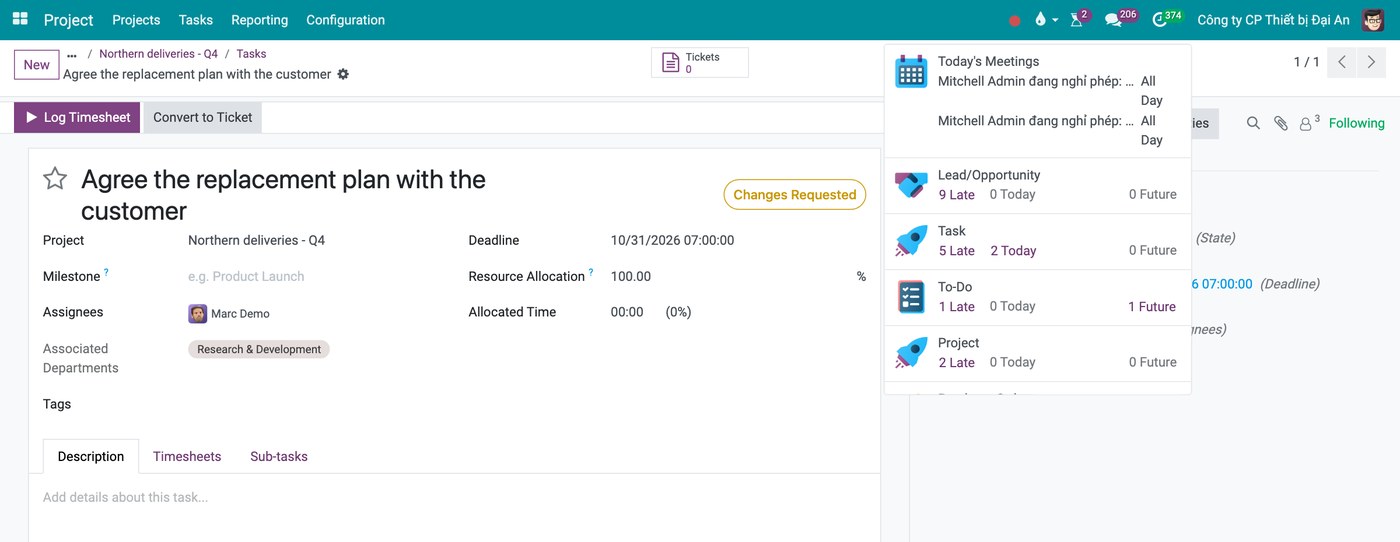Open the user avatar menu

click(x=1373, y=20)
